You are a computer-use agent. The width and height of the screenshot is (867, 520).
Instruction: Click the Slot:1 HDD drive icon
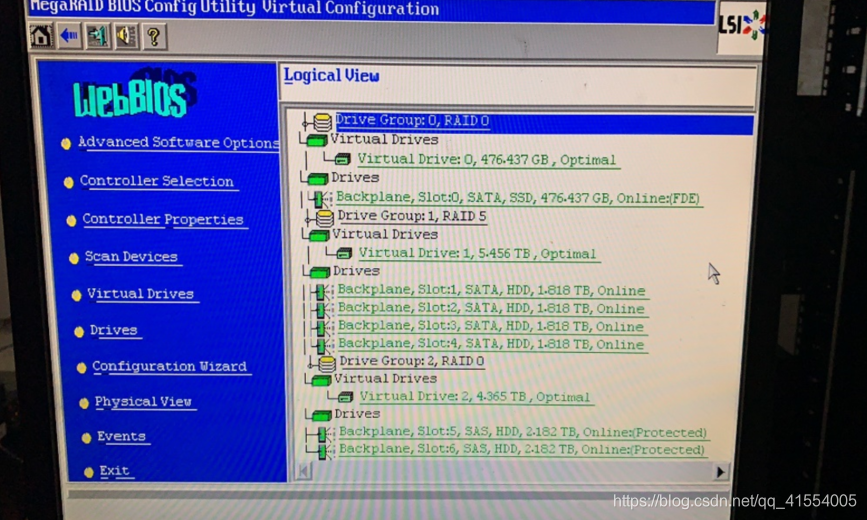[x=322, y=292]
